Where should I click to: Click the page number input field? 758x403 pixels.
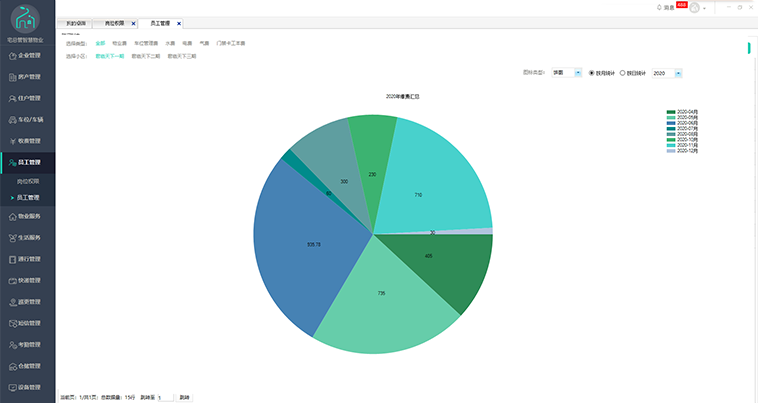pyautogui.click(x=165, y=397)
